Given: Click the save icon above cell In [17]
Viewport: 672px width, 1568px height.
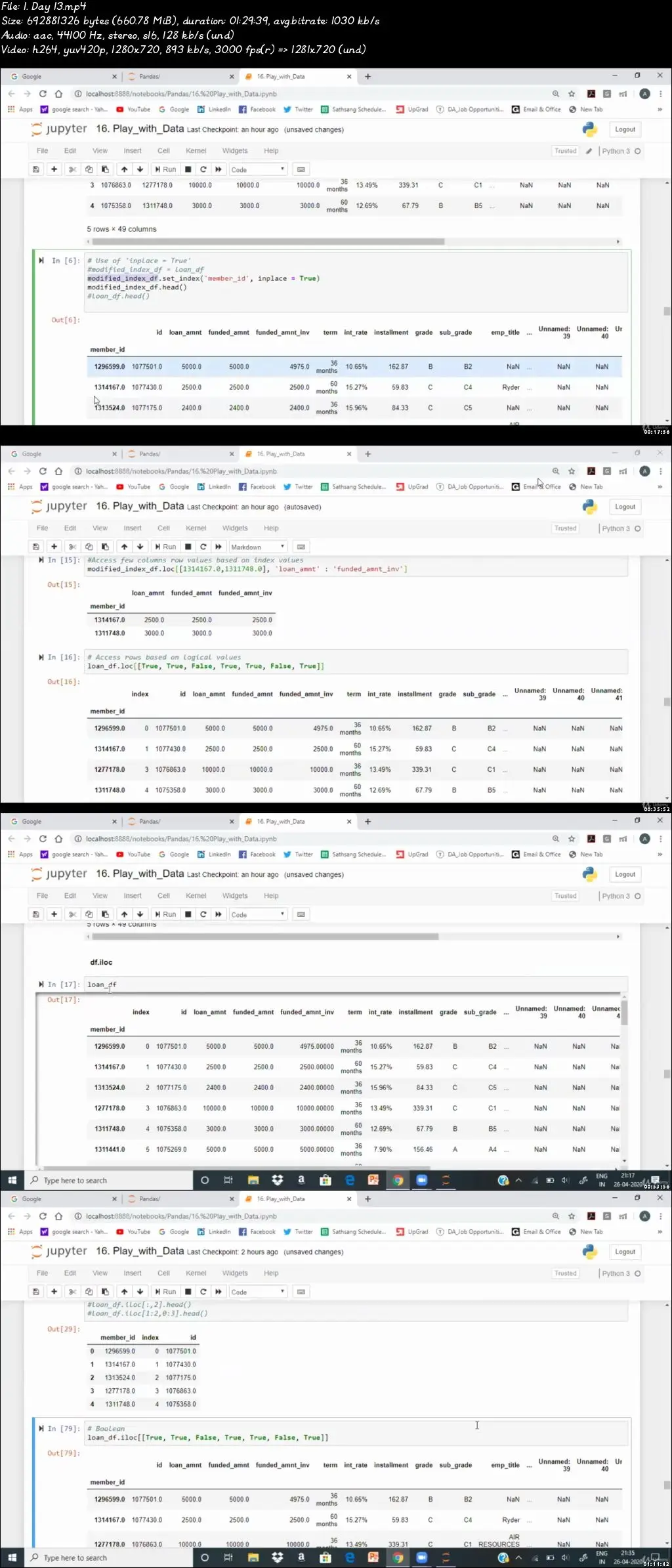Looking at the screenshot, I should pyautogui.click(x=36, y=914).
